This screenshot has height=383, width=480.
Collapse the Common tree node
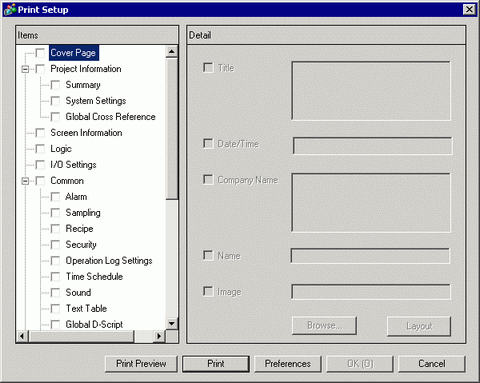[x=25, y=181]
